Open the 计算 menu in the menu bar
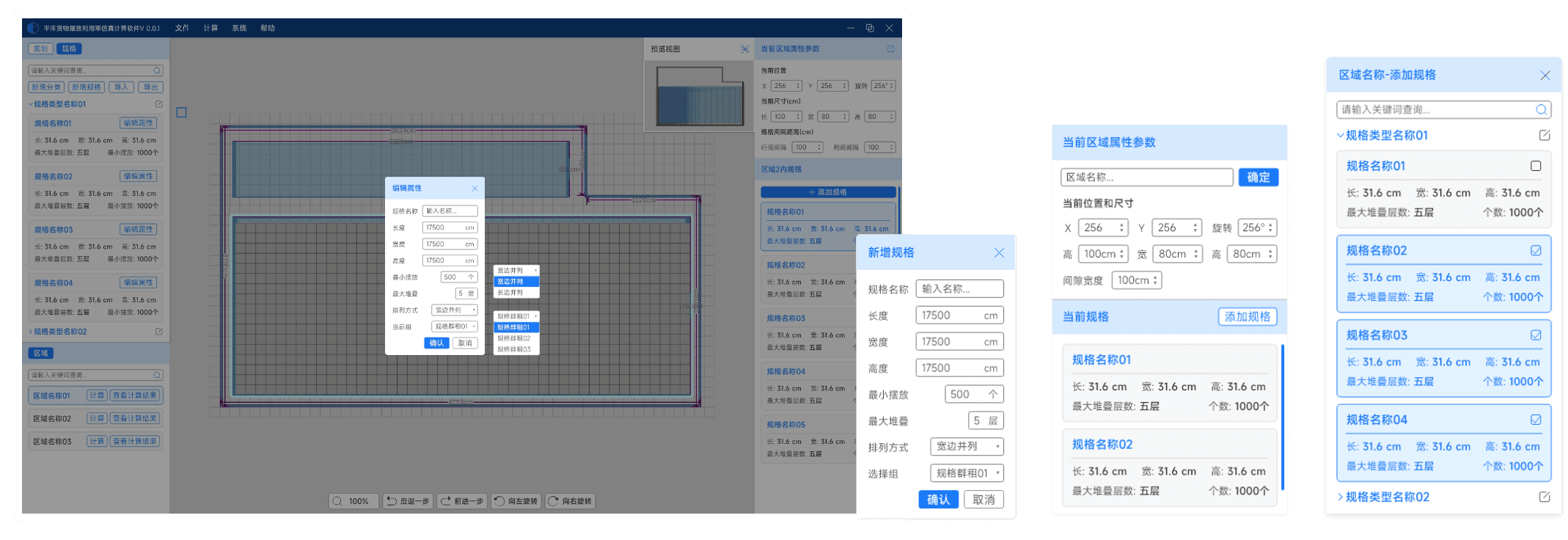This screenshot has height=540, width=1568. click(x=210, y=28)
